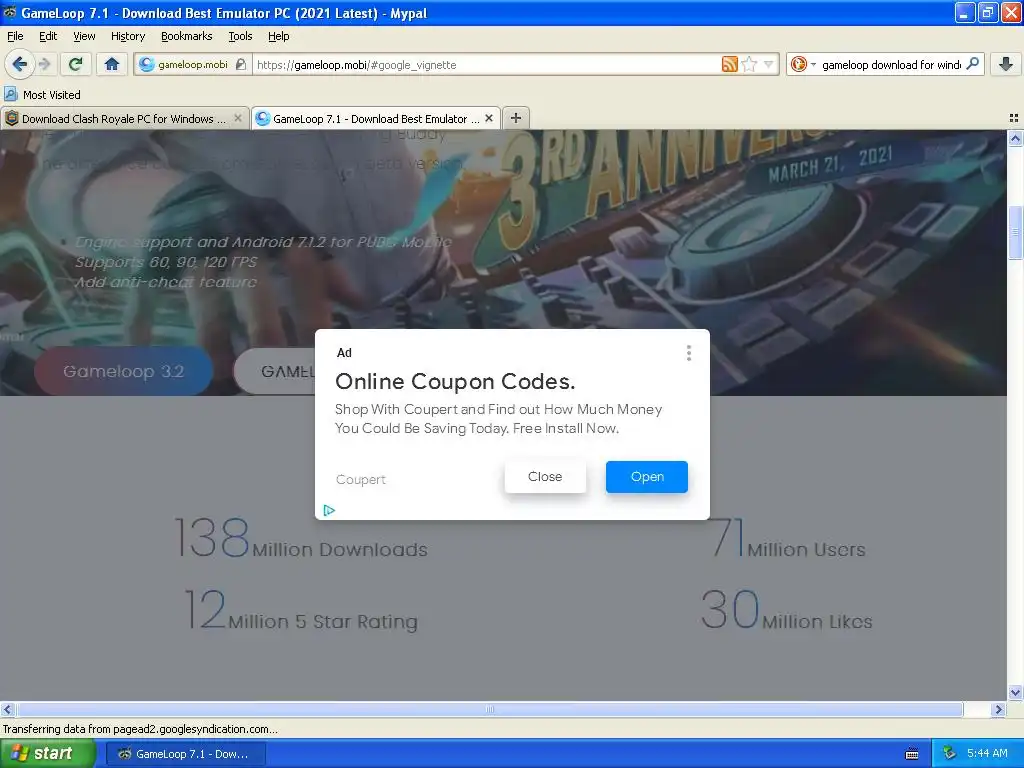Screen dimensions: 1024x768
Task: Click the Online Coupon Codes headline
Action: click(x=455, y=381)
